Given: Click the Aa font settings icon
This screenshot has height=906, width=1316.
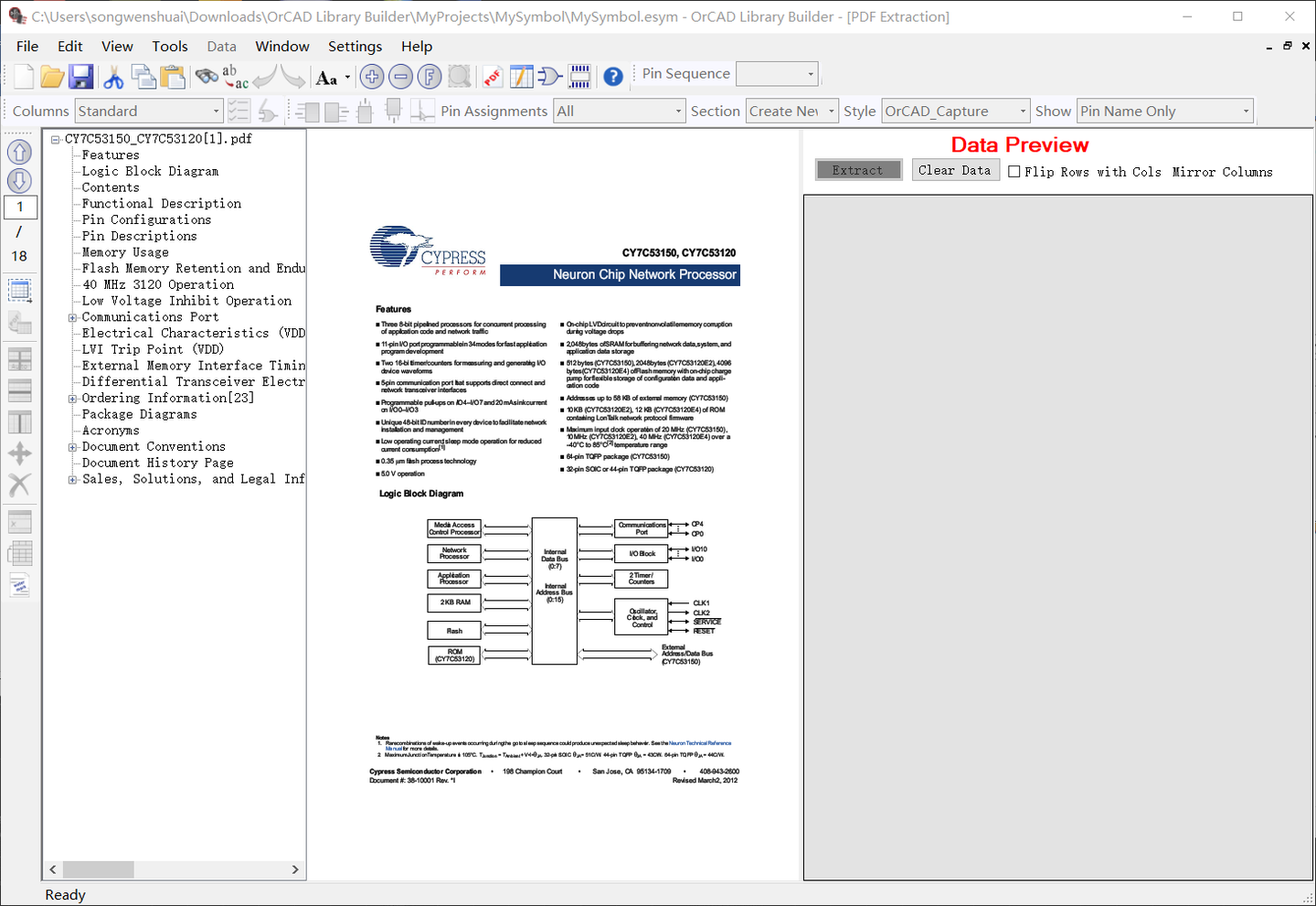Looking at the screenshot, I should (x=326, y=77).
